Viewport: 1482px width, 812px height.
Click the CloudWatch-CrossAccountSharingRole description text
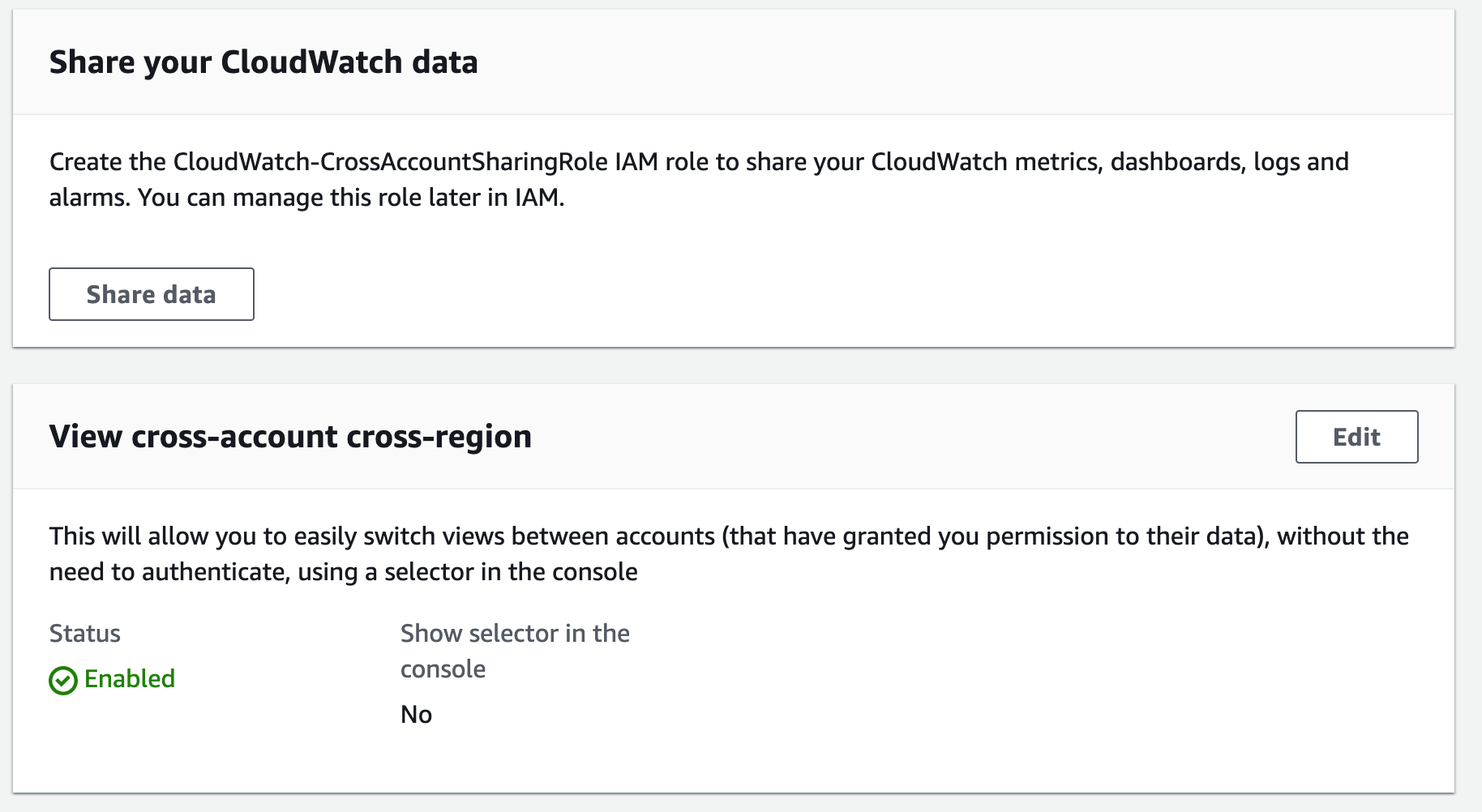(x=699, y=179)
